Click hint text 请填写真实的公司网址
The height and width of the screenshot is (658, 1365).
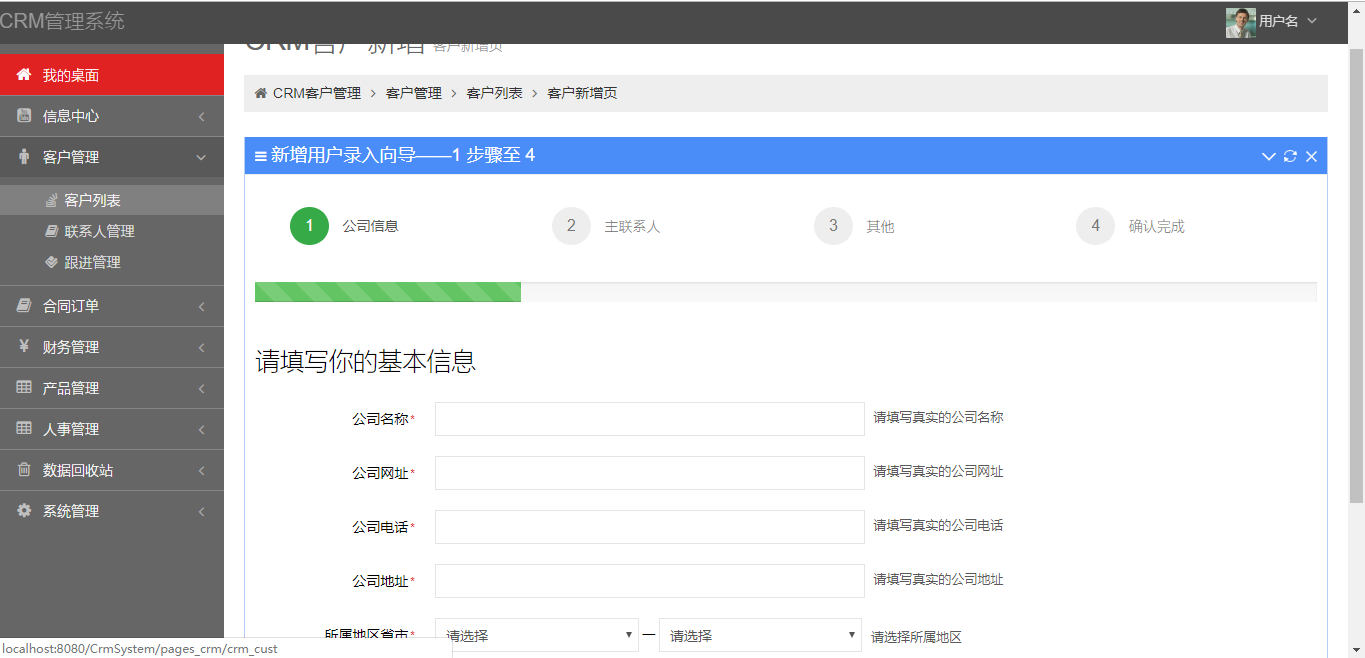(939, 472)
